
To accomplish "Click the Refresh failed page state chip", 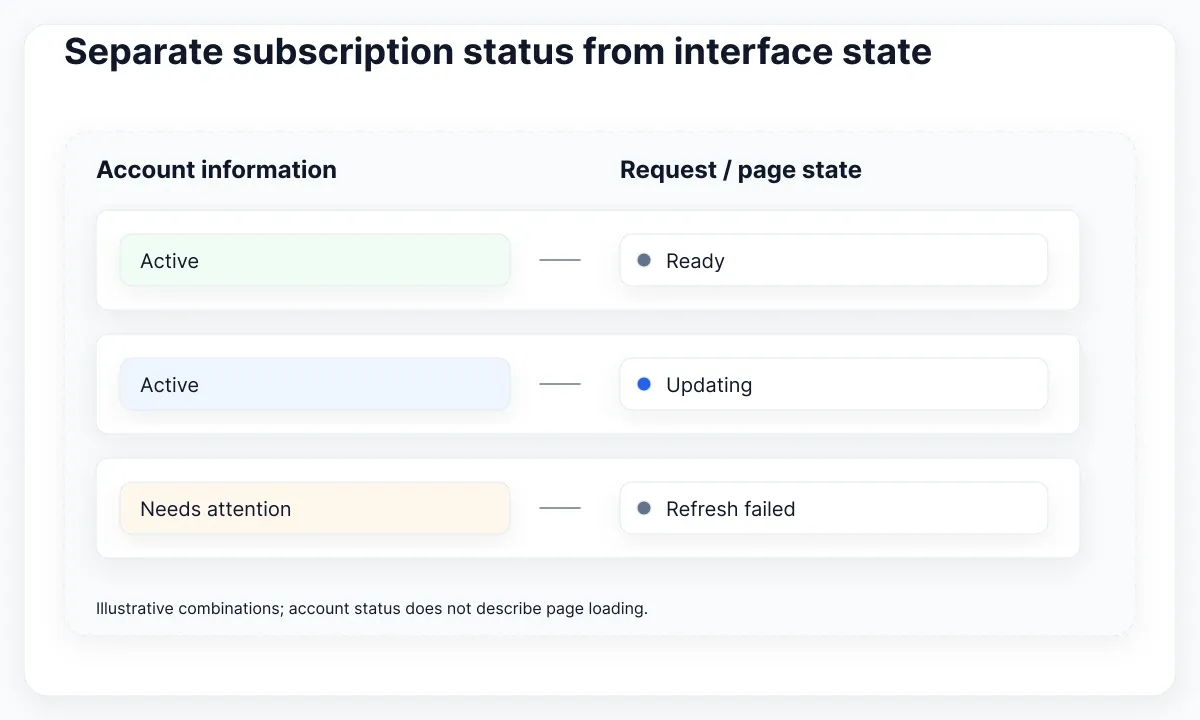I will [834, 508].
